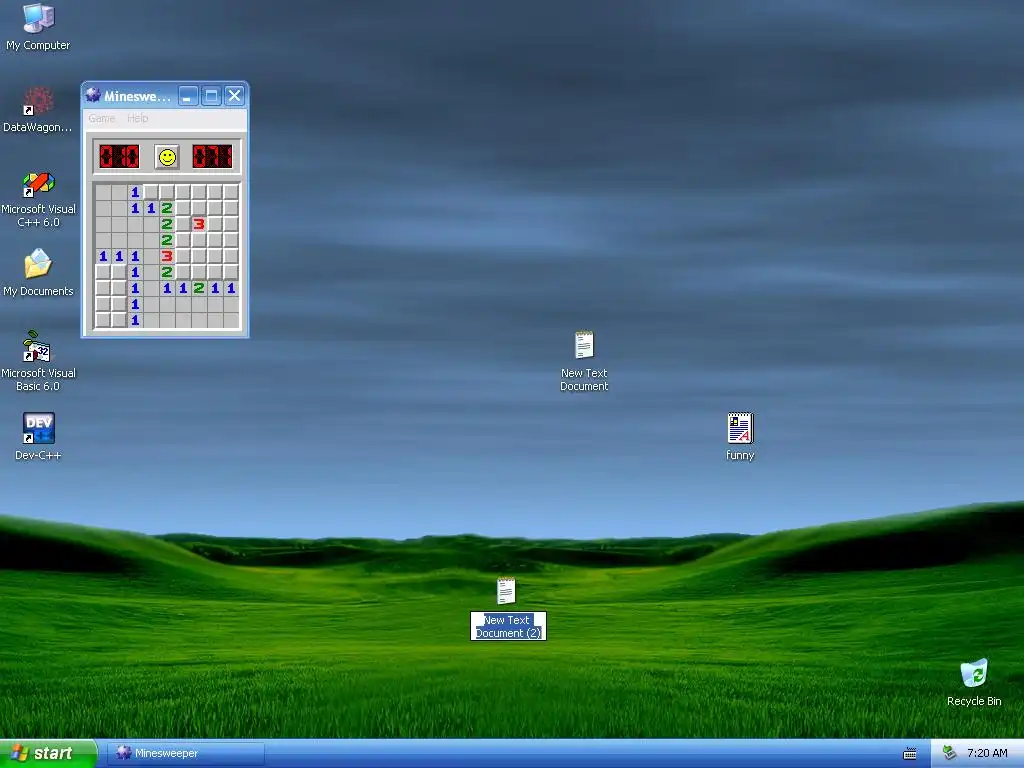Click the Safely Remove Hardware tray icon

(x=950, y=753)
